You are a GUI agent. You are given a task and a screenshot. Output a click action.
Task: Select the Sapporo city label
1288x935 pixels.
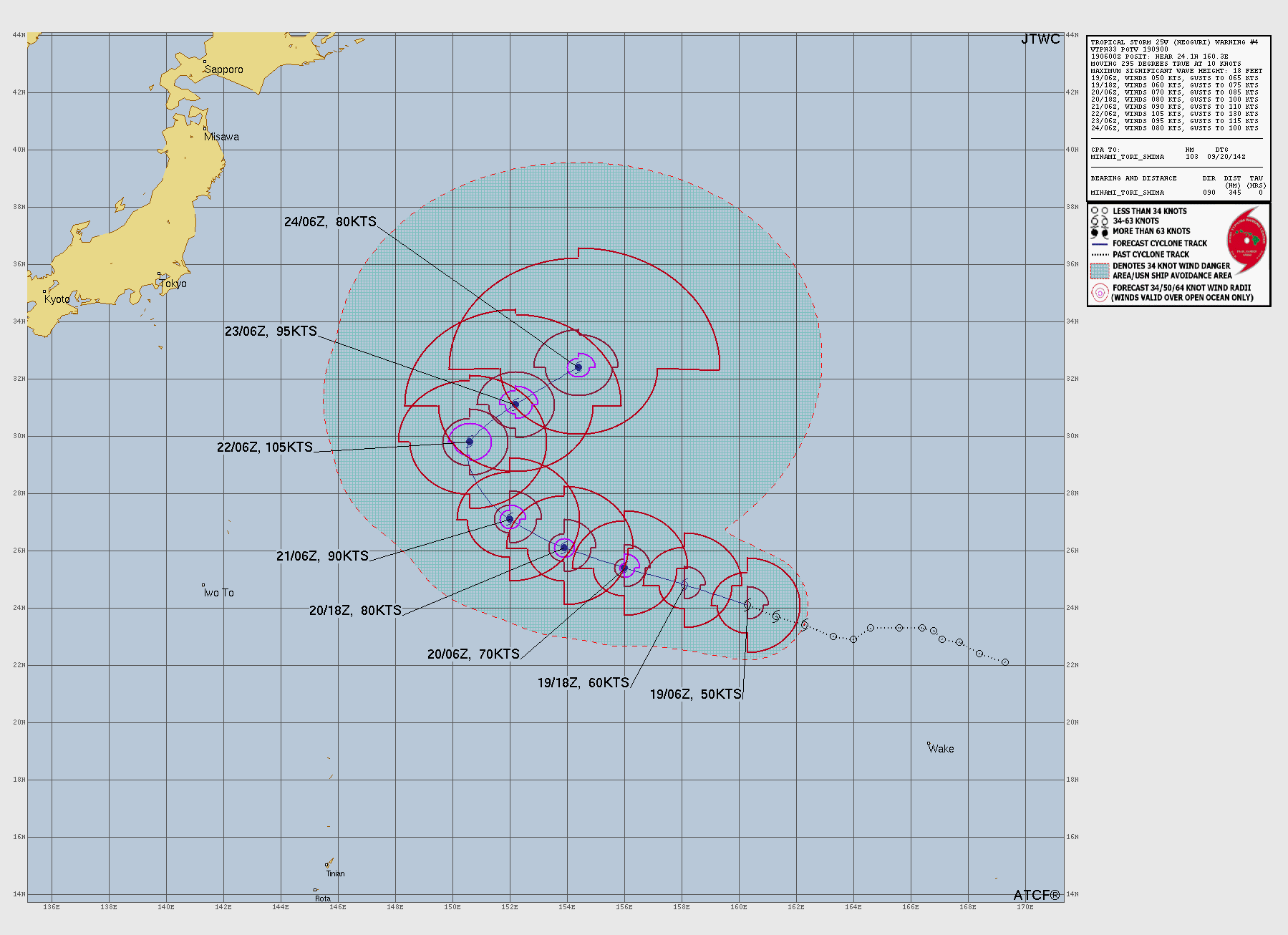223,69
